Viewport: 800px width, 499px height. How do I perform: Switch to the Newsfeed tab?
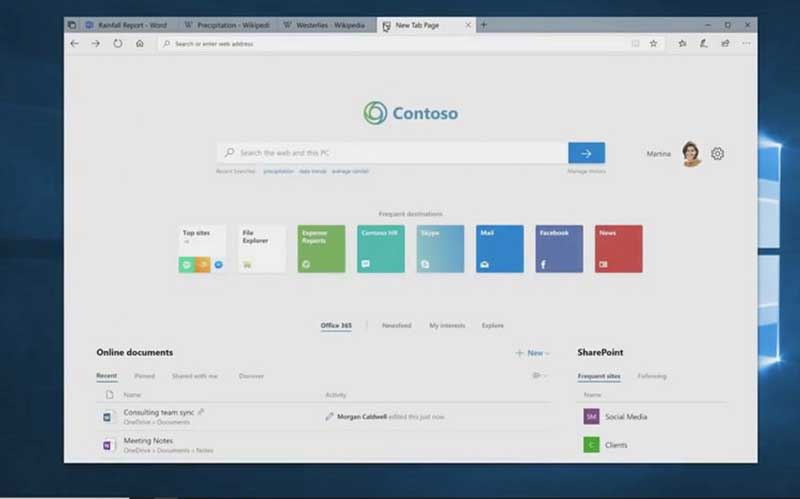tap(396, 326)
